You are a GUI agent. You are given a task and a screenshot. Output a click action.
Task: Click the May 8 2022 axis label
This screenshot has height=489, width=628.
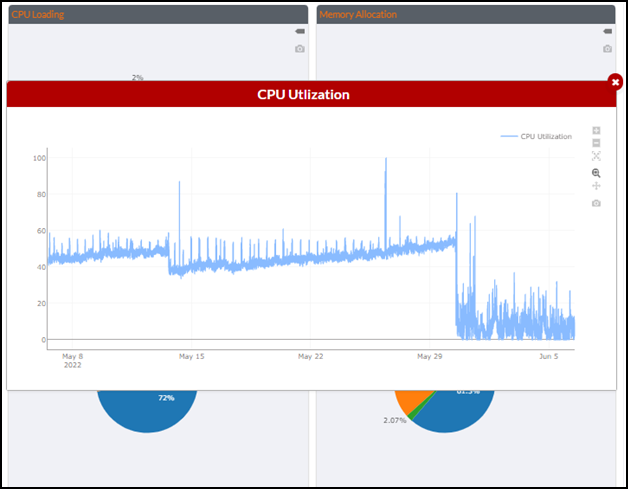[x=72, y=360]
